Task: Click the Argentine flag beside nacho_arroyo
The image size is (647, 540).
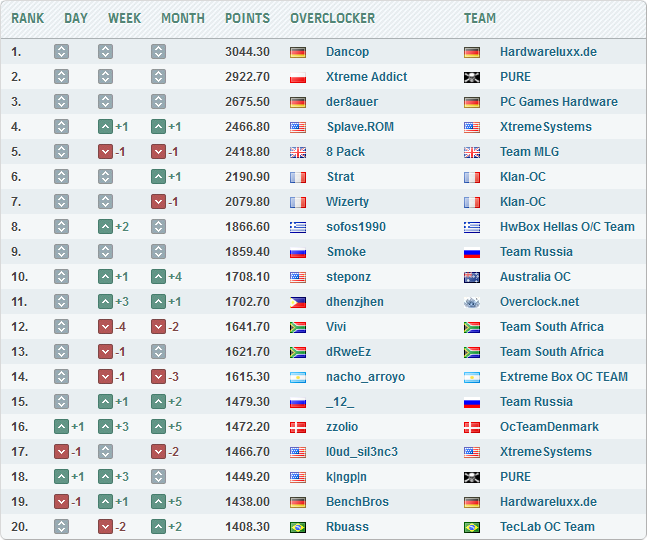Action: pos(298,377)
